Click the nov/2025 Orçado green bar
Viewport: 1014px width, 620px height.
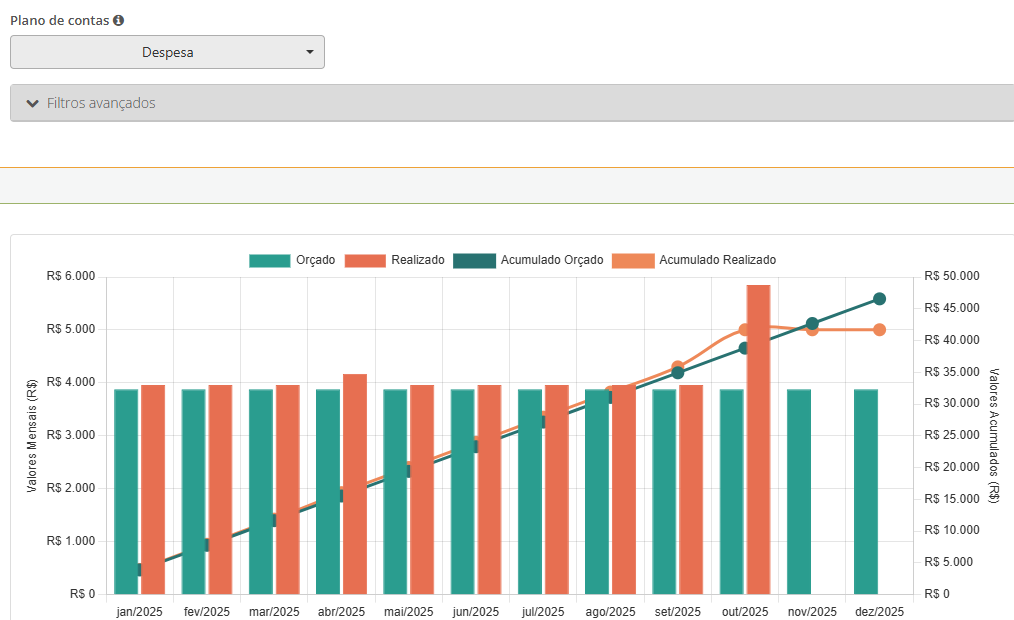tap(799, 492)
